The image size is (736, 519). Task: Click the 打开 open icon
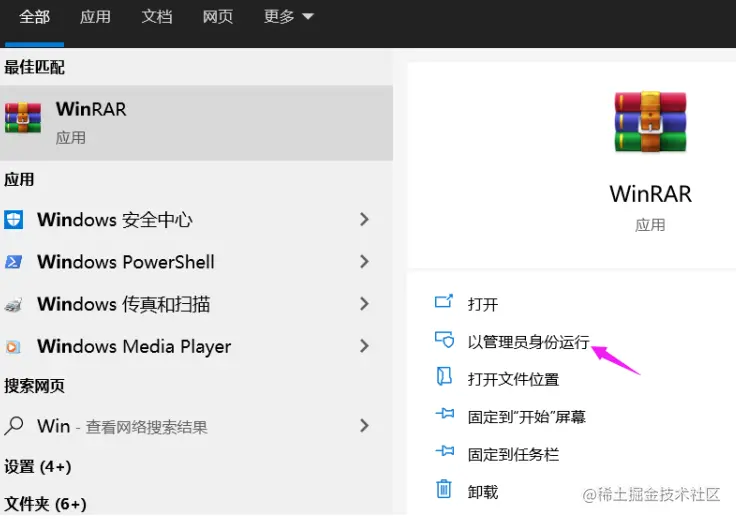[x=444, y=301]
